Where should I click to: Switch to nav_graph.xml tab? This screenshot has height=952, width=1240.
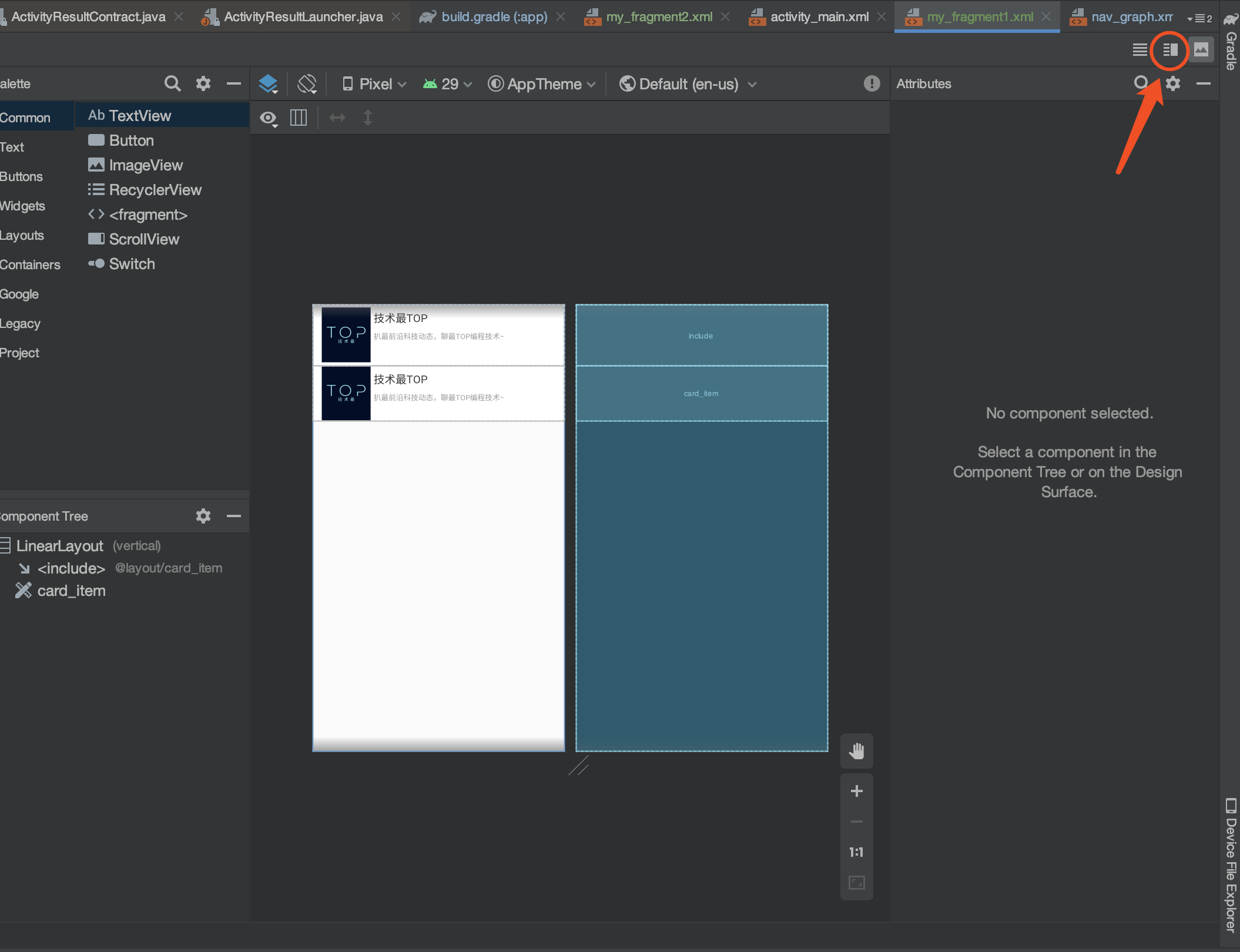(x=1122, y=17)
